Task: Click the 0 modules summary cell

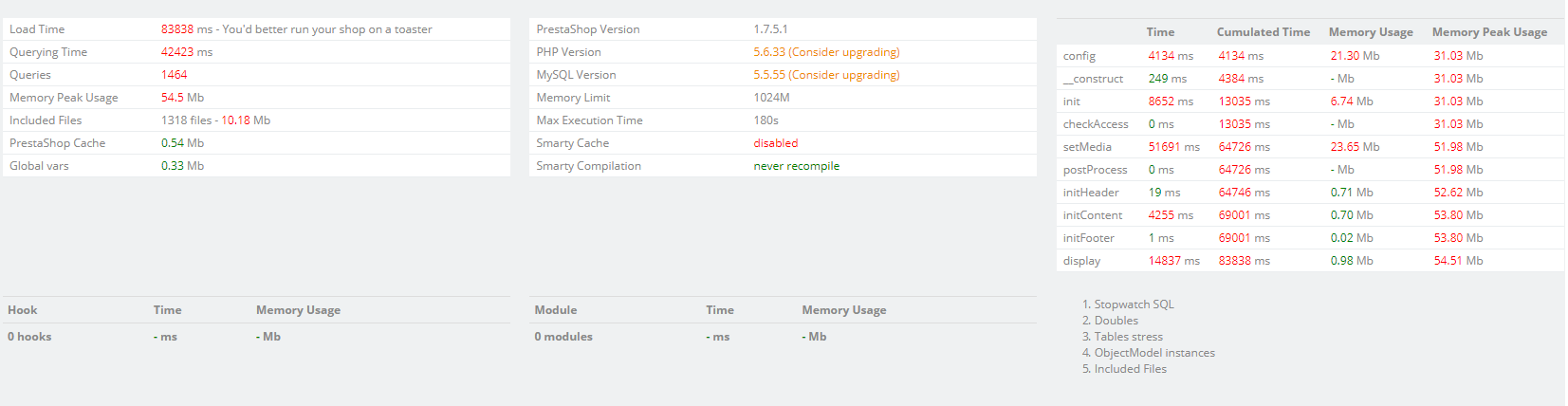Action: 563,337
